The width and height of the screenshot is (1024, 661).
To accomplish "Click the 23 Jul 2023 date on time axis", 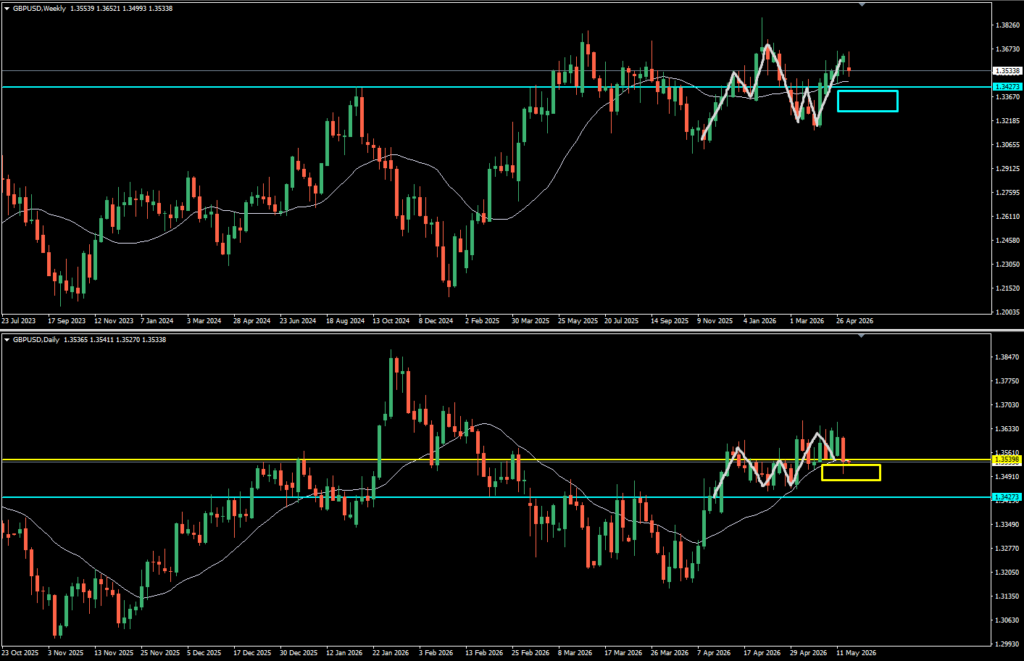I will click(18, 321).
